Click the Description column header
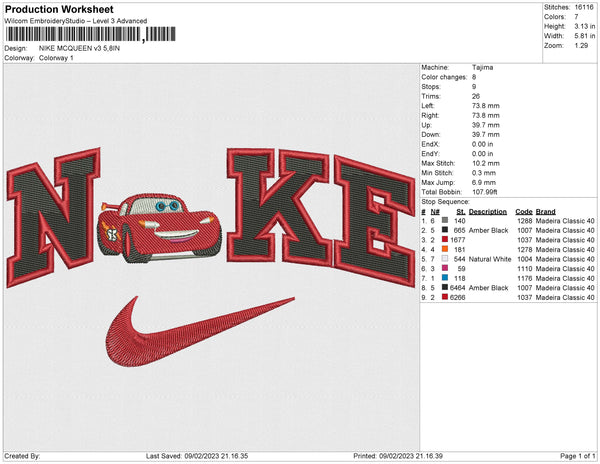The height and width of the screenshot is (464, 600). pyautogui.click(x=488, y=211)
